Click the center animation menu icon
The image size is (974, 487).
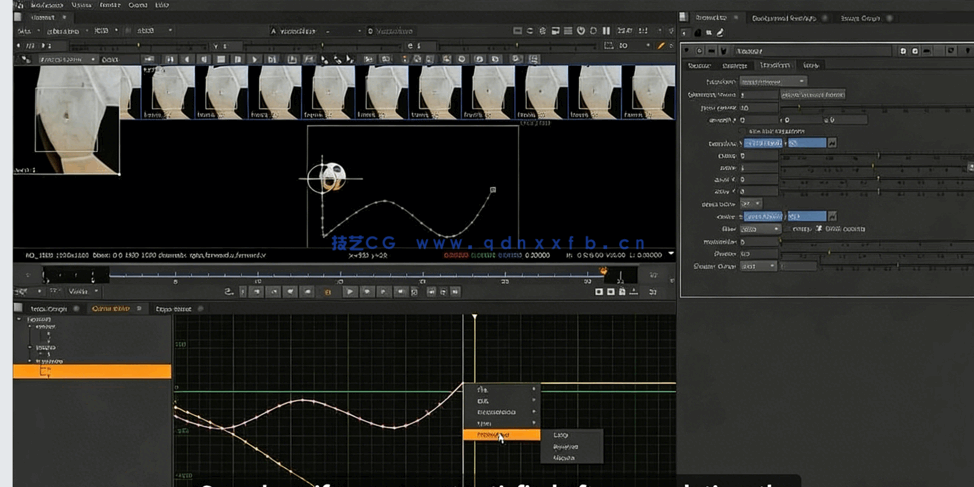click(x=832, y=216)
